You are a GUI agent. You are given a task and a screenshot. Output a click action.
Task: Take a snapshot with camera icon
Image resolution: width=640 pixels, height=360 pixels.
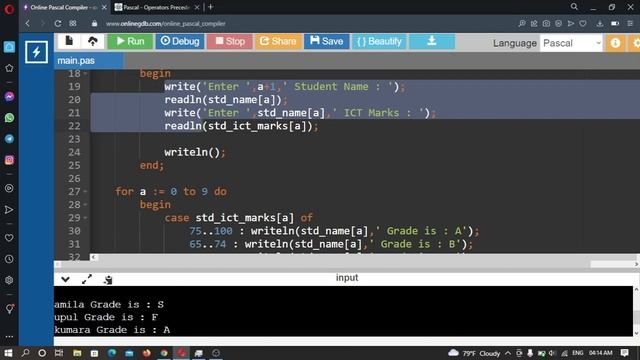[x=546, y=24]
